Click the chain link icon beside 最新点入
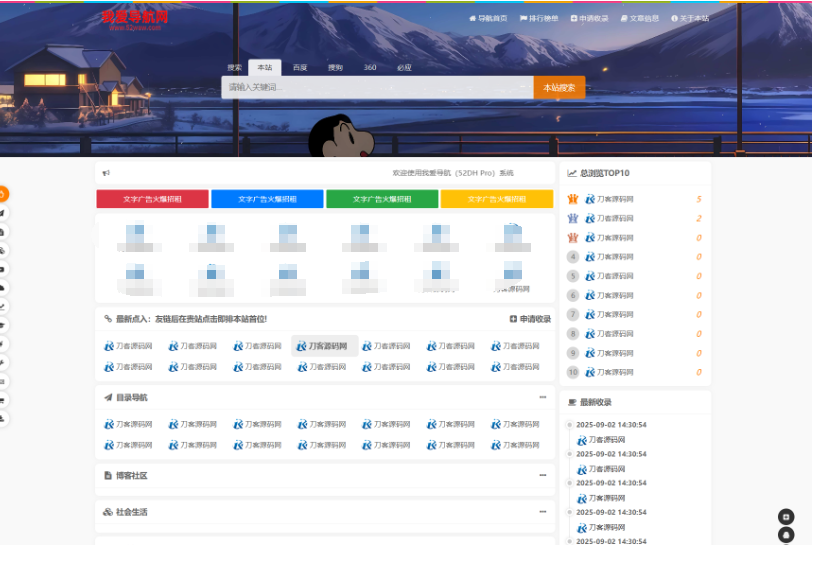 pyautogui.click(x=108, y=319)
